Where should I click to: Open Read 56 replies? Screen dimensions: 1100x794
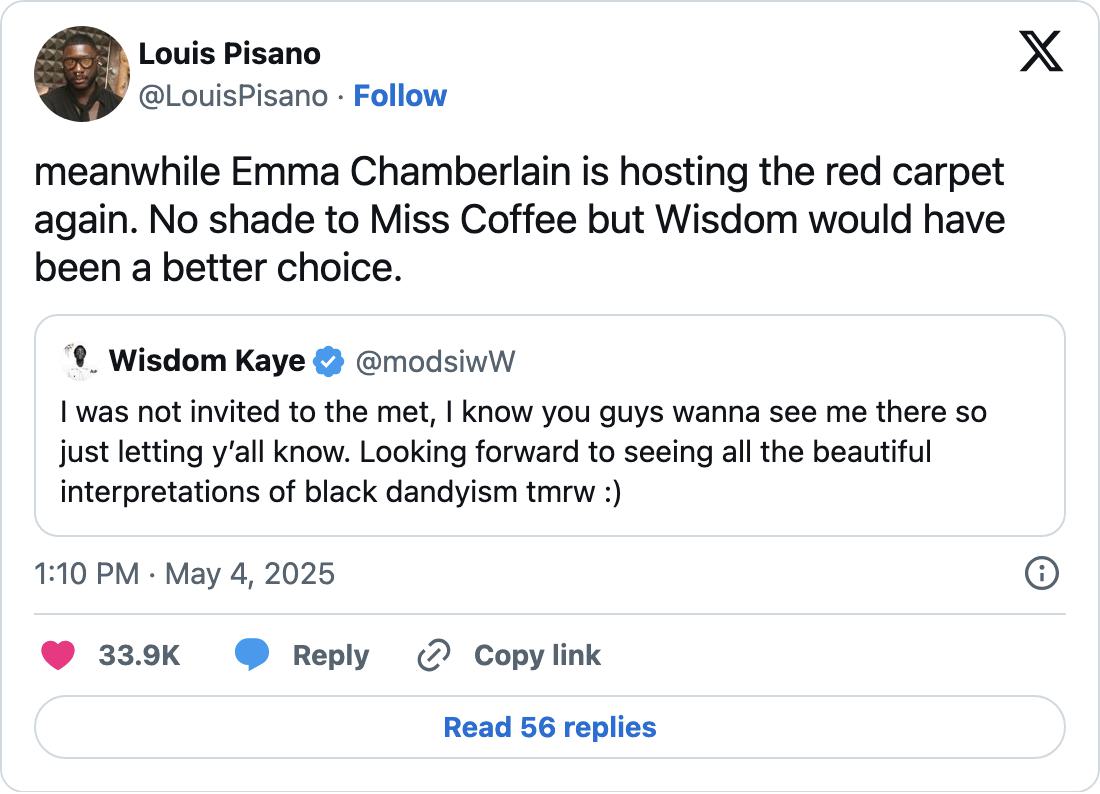[x=550, y=727]
